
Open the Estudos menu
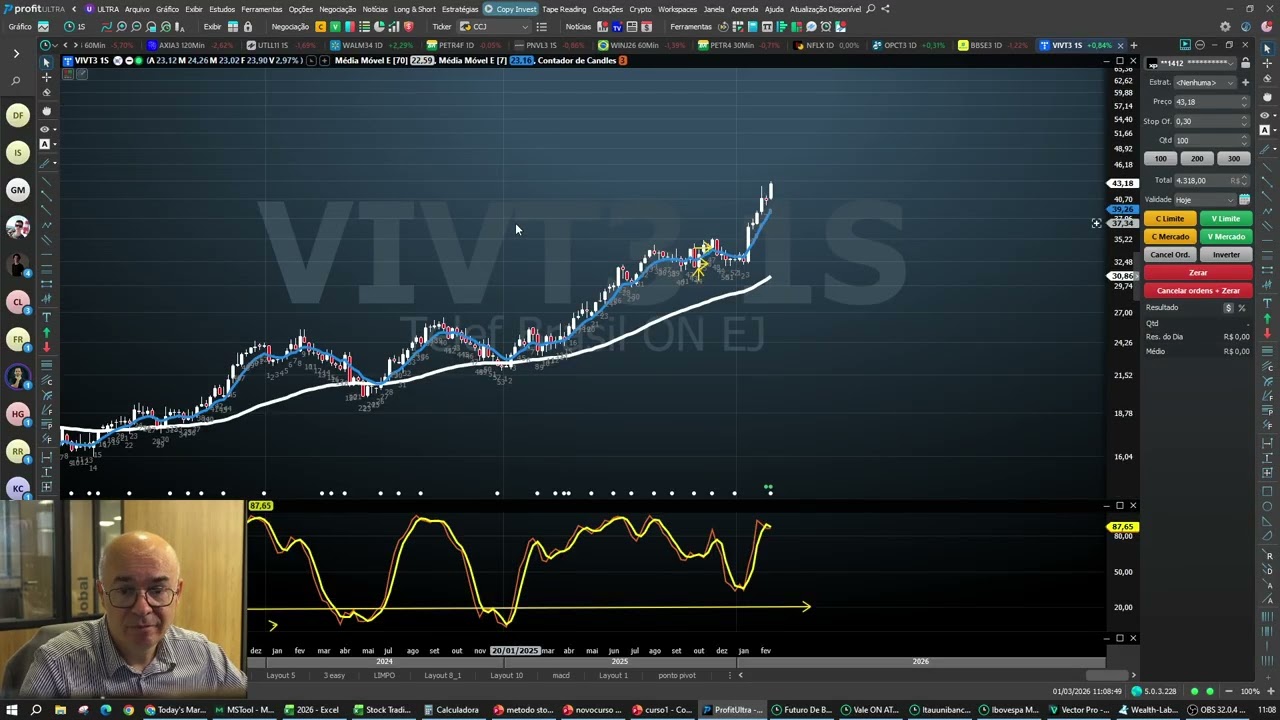pyautogui.click(x=222, y=9)
